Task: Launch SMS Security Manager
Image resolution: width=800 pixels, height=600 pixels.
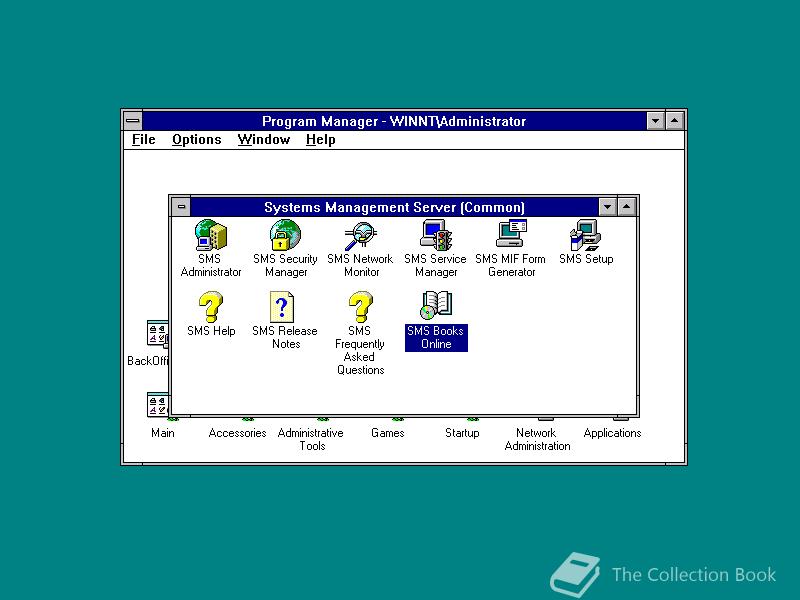Action: 285,235
